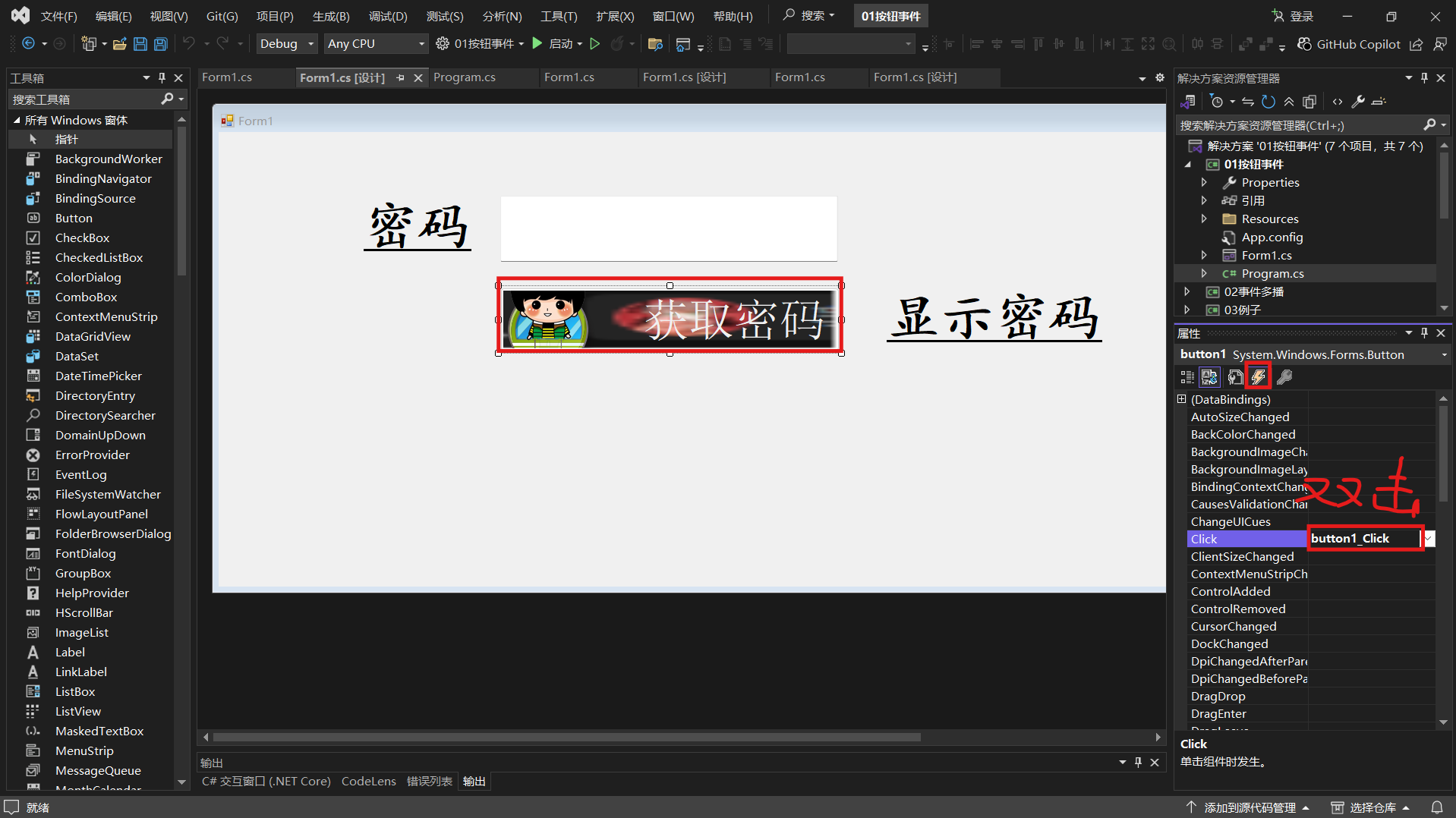Open the GitHub Copilot icon

pyautogui.click(x=1304, y=44)
